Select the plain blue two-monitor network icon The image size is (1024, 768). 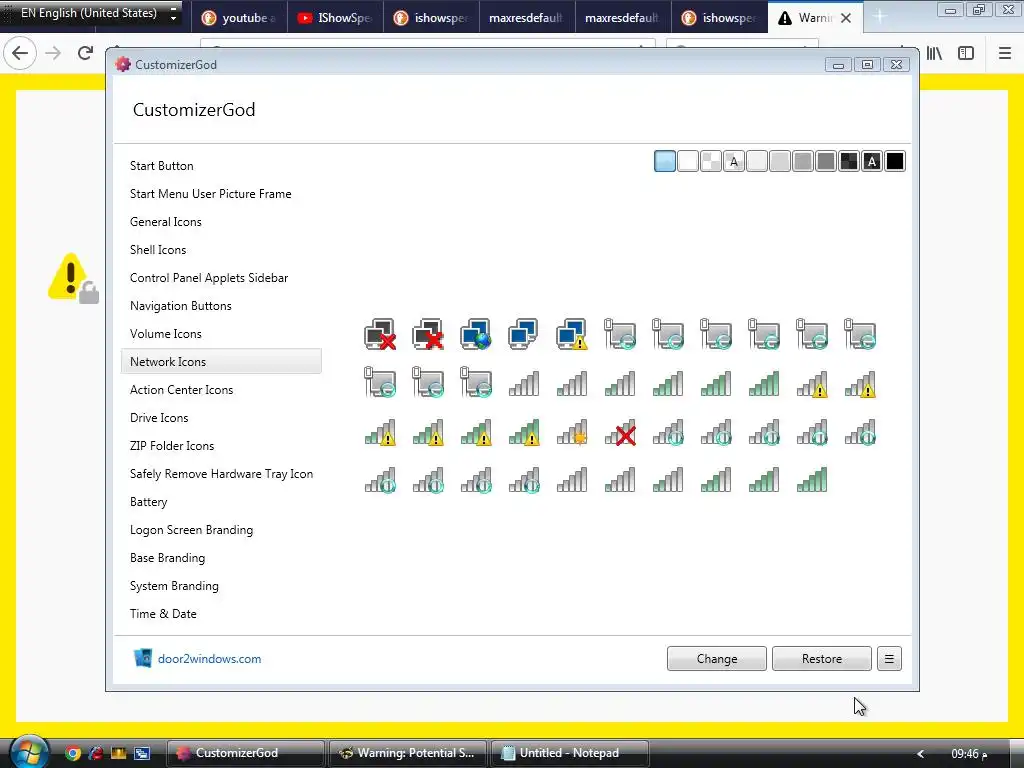(x=524, y=333)
